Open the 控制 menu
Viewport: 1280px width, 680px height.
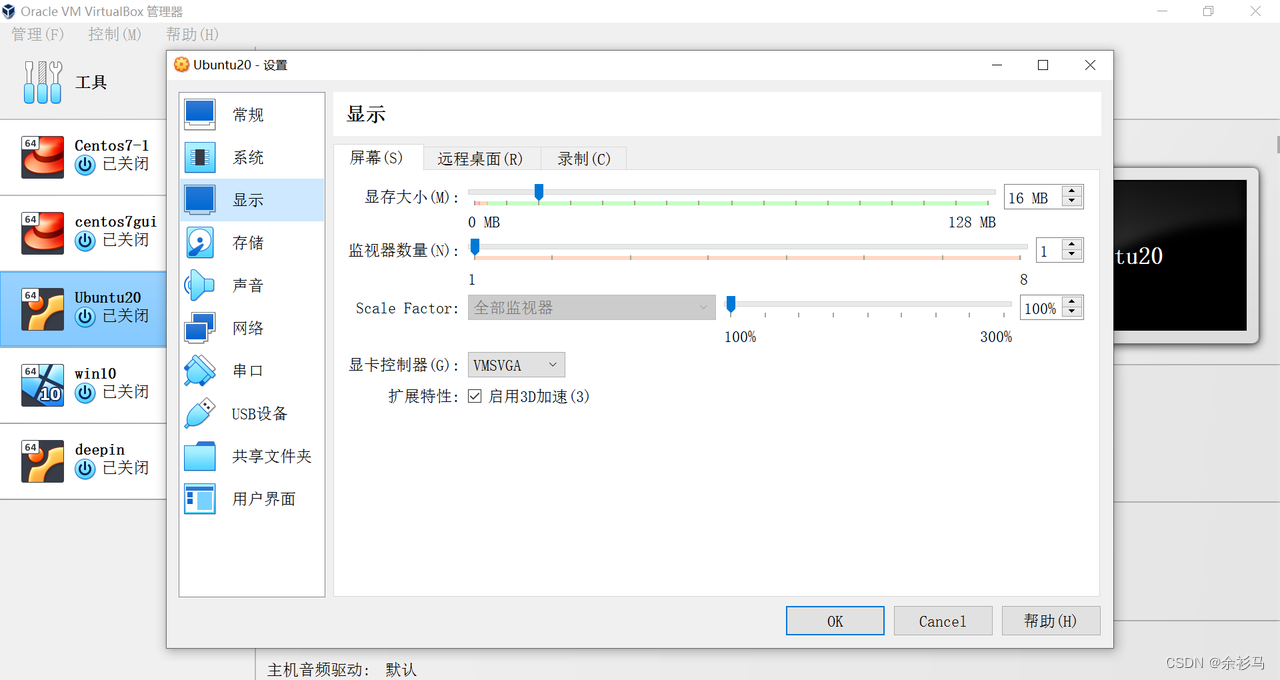coord(116,34)
